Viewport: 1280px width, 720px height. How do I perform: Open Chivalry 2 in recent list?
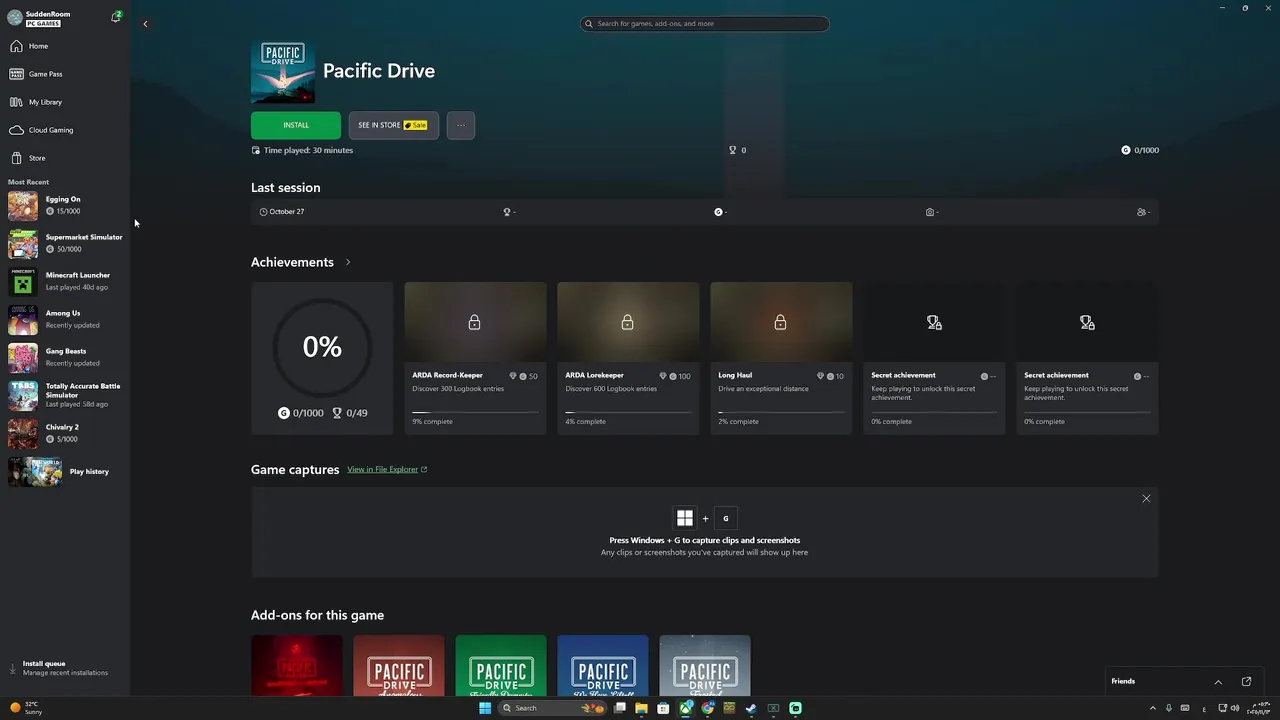click(x=65, y=434)
